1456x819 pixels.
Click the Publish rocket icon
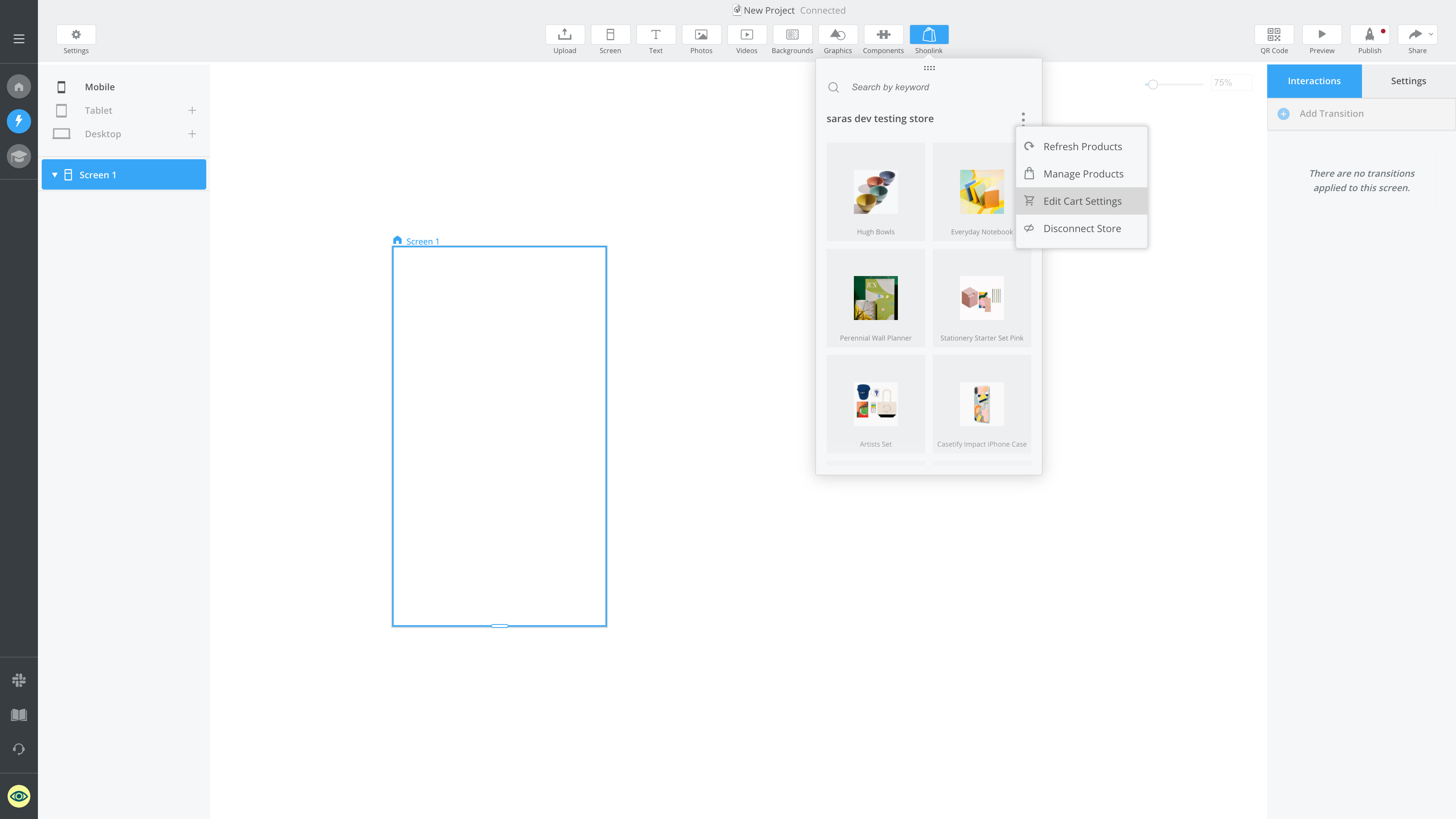pyautogui.click(x=1369, y=35)
